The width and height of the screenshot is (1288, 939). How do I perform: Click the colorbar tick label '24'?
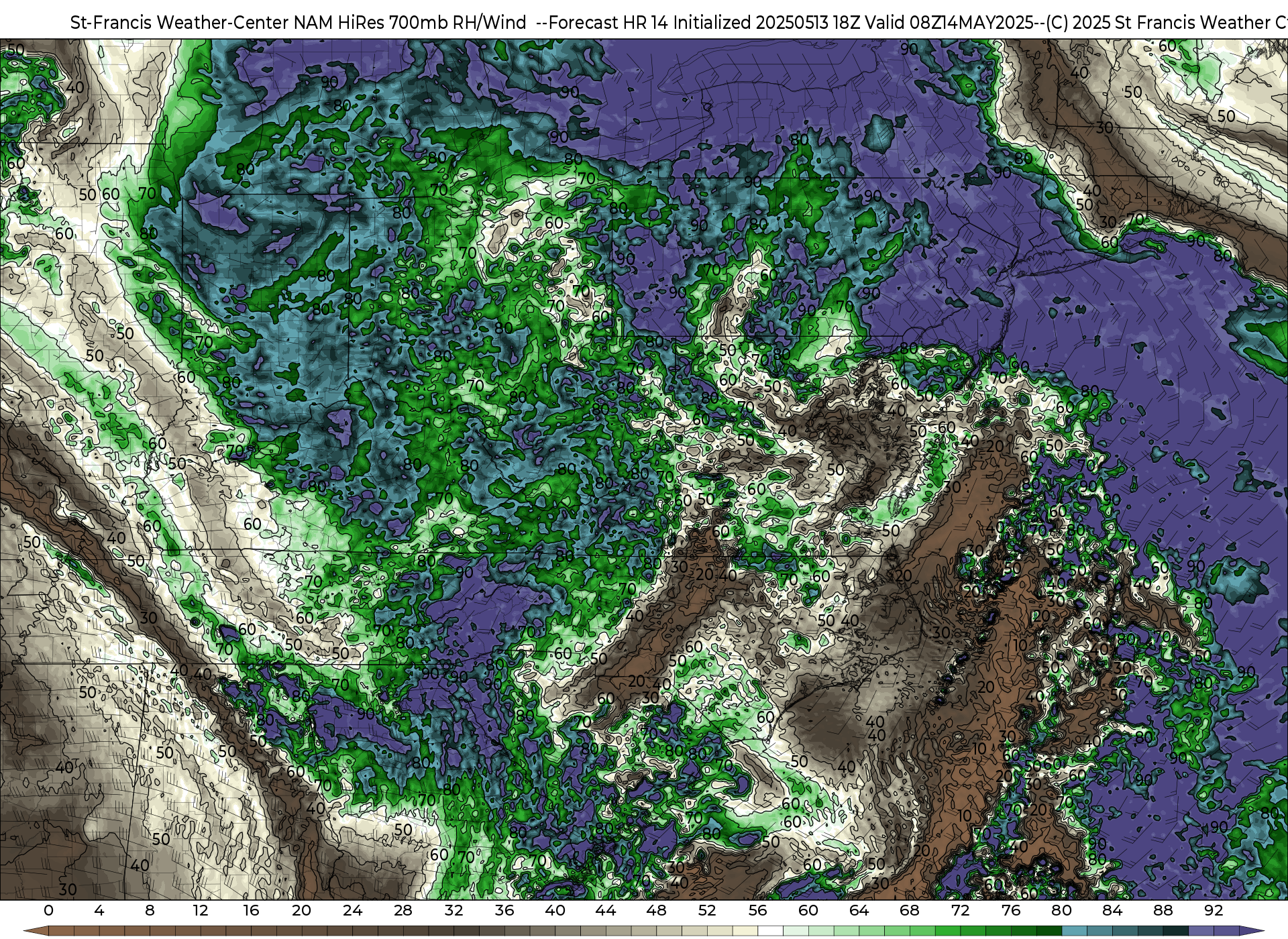(x=352, y=911)
